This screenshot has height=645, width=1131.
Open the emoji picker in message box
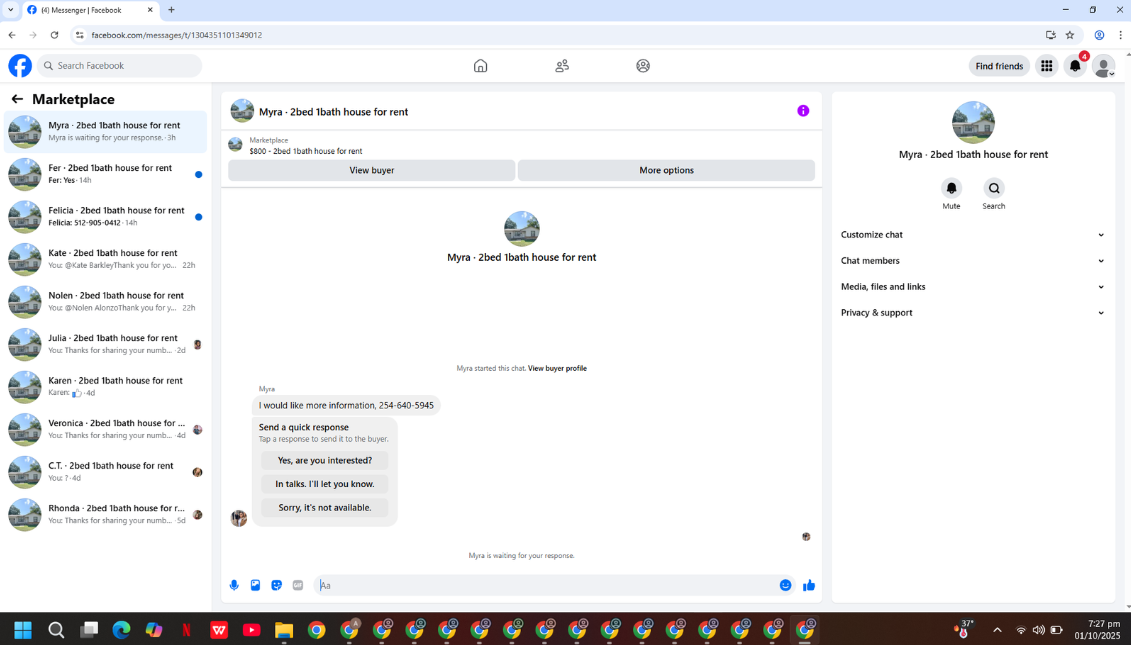[785, 585]
